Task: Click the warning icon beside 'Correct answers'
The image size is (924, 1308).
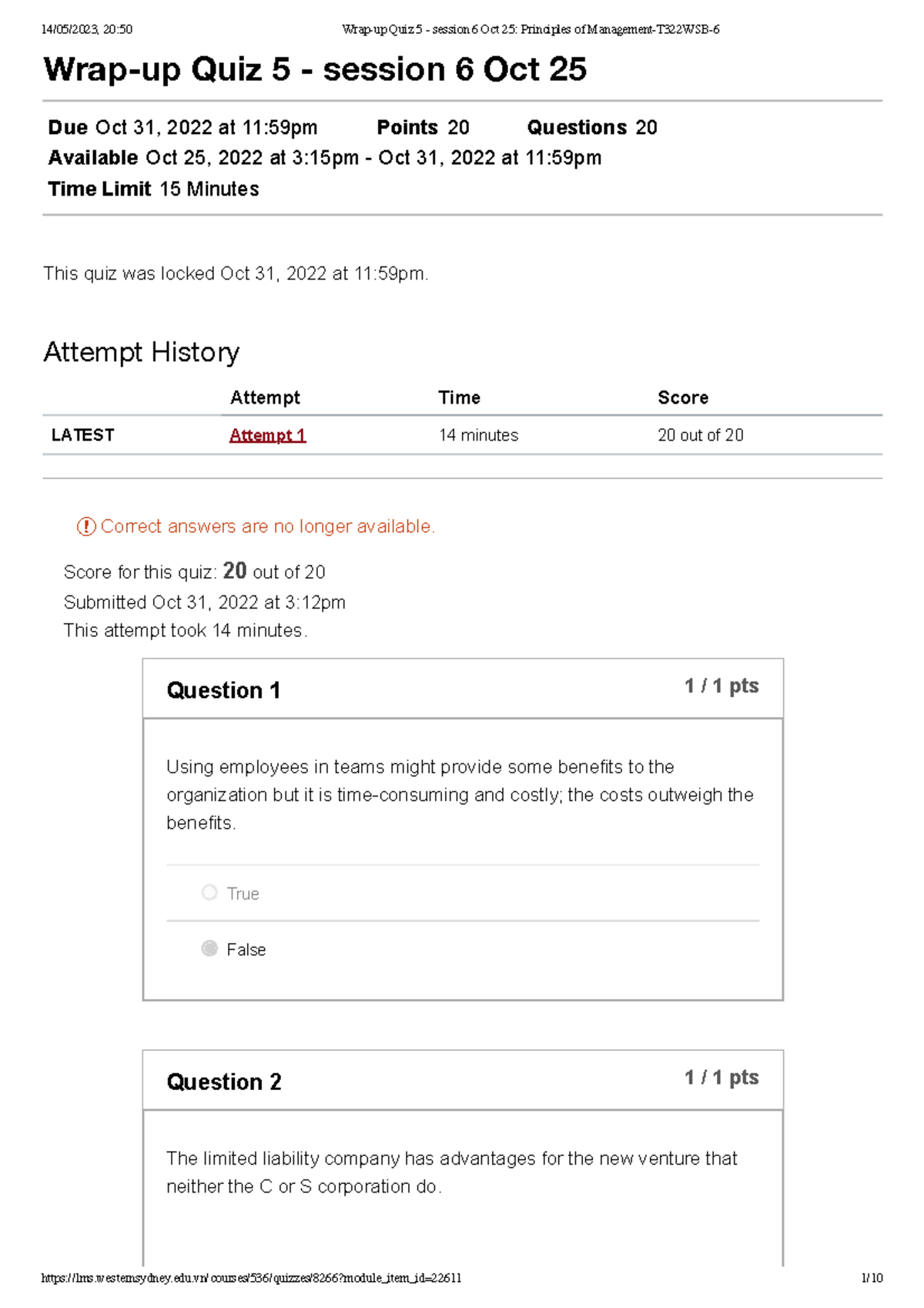Action: (85, 527)
